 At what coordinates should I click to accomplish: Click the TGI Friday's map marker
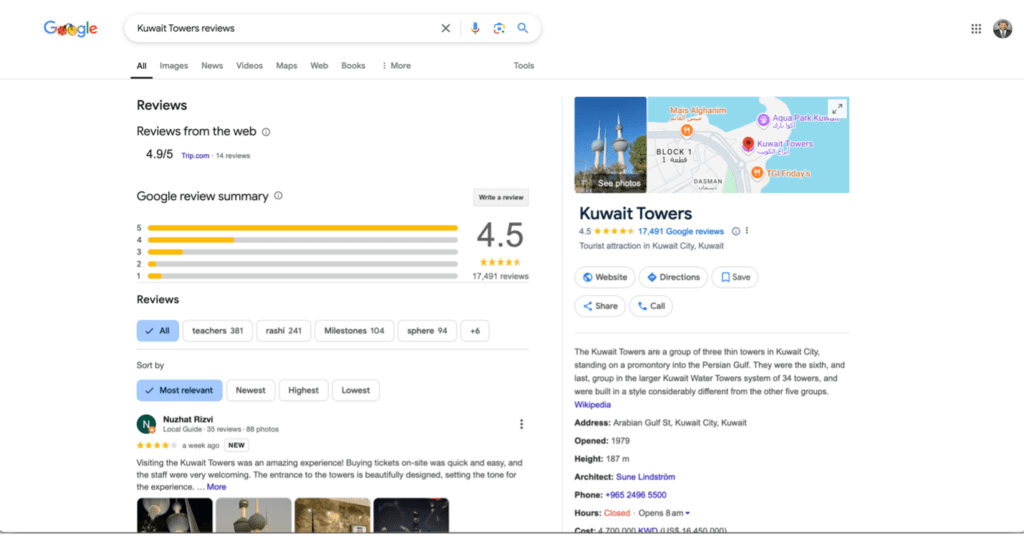coord(757,172)
